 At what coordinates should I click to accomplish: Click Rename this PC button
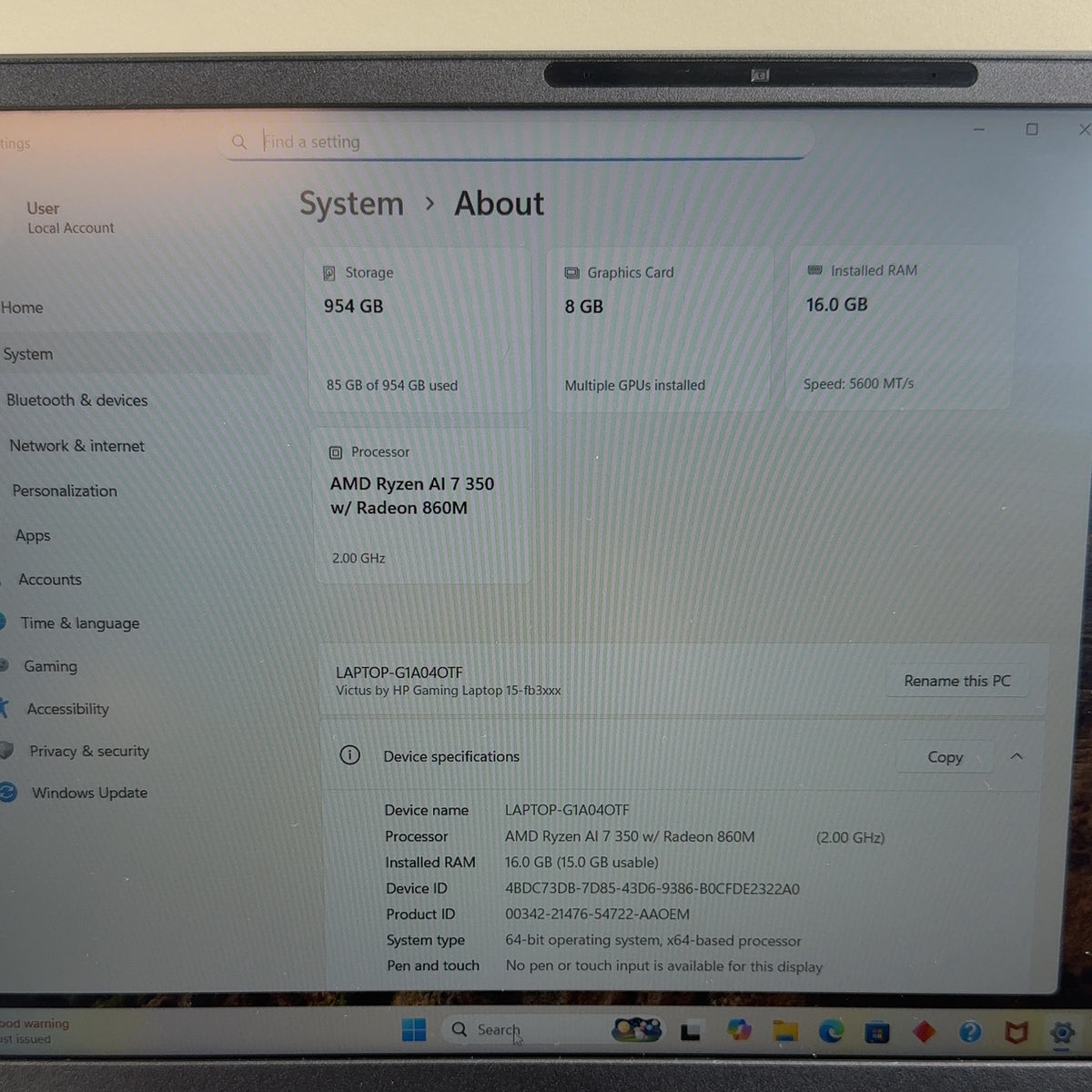tap(957, 681)
